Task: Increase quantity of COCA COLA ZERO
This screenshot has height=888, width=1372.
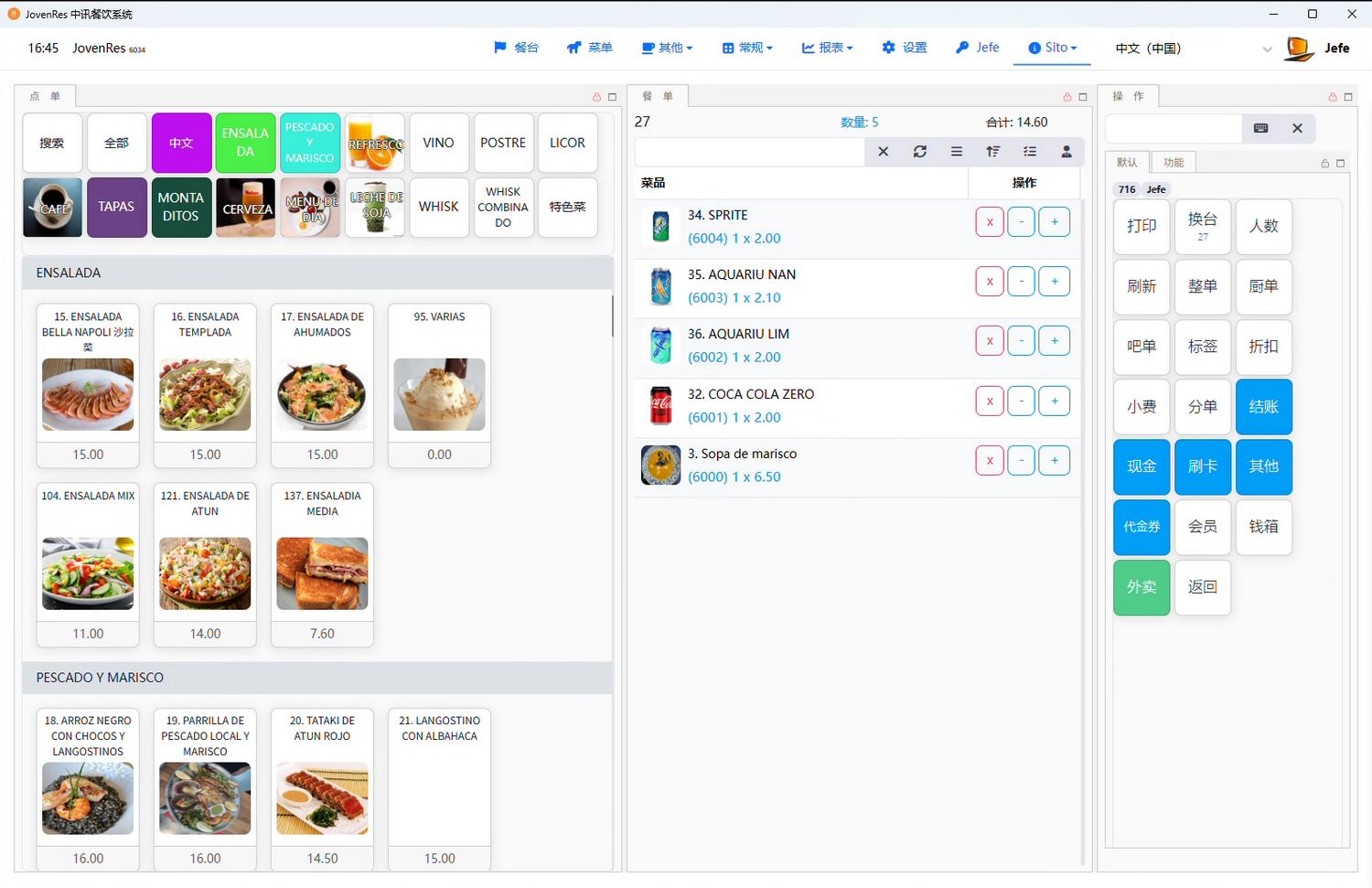Action: point(1054,401)
